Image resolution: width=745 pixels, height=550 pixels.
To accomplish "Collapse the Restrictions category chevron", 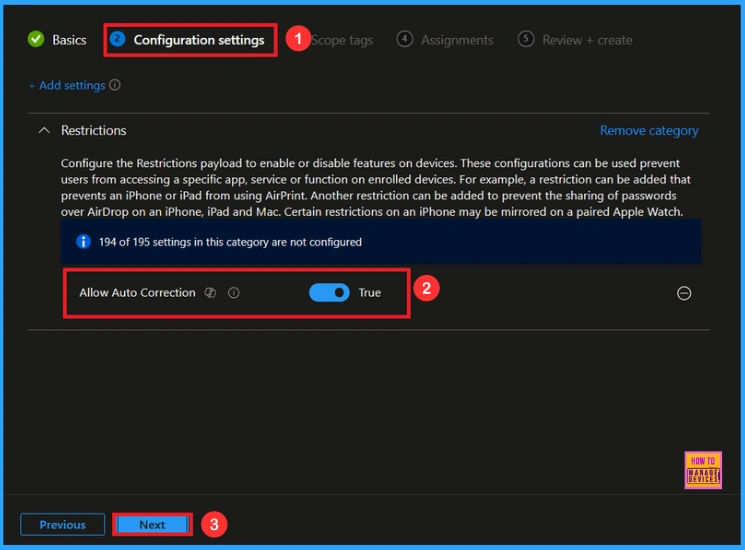I will 44,130.
